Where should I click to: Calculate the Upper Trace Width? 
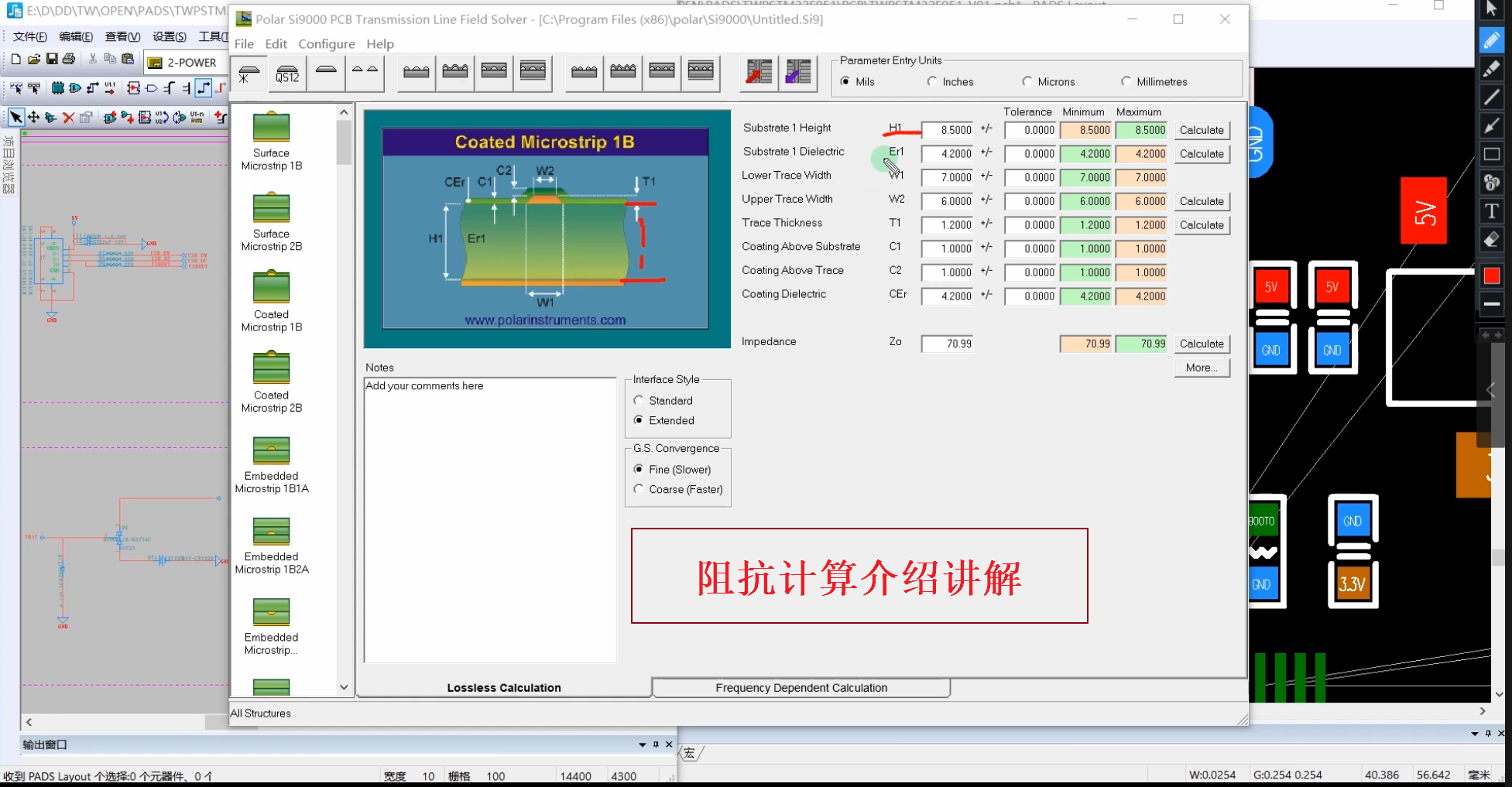pyautogui.click(x=1202, y=201)
